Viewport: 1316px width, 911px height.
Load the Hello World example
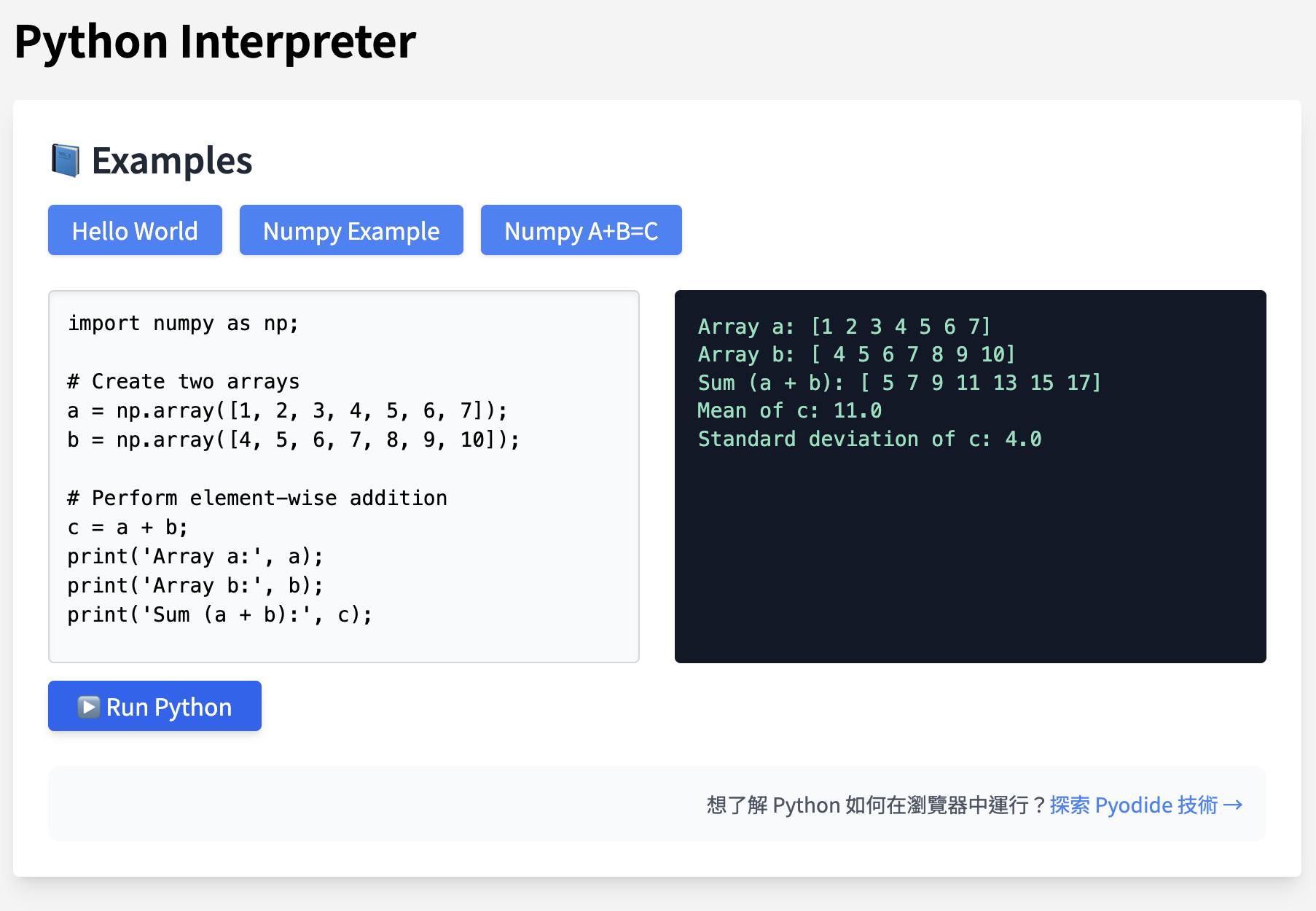tap(135, 230)
